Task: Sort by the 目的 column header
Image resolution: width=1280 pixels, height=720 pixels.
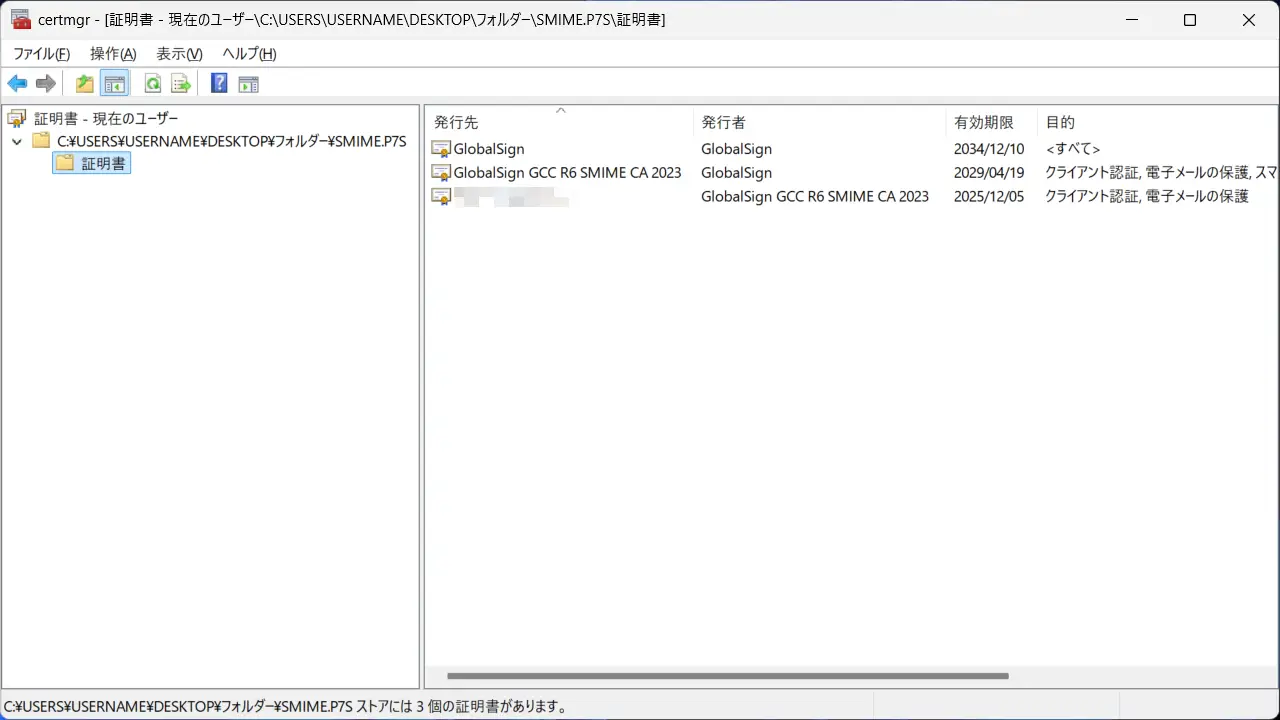Action: click(1157, 122)
